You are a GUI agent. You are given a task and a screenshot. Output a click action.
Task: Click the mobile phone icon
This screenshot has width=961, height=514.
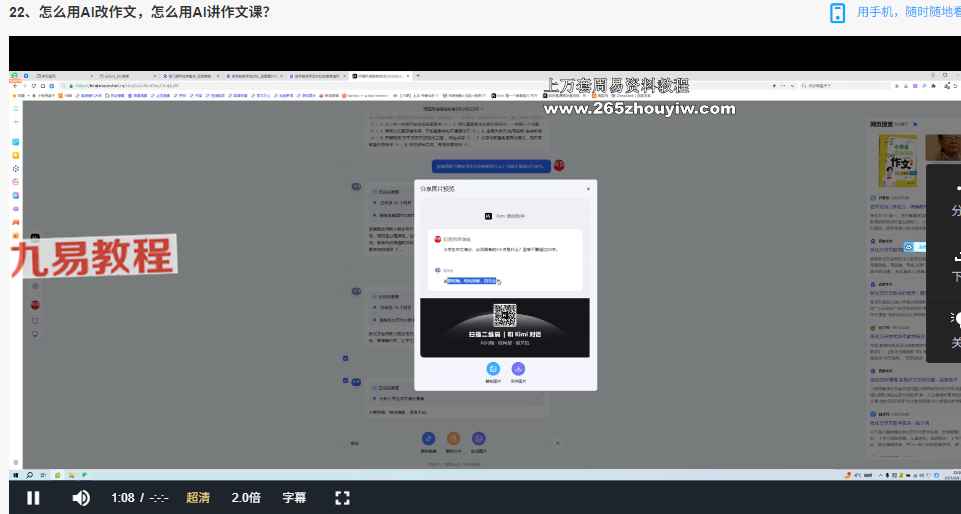click(838, 12)
